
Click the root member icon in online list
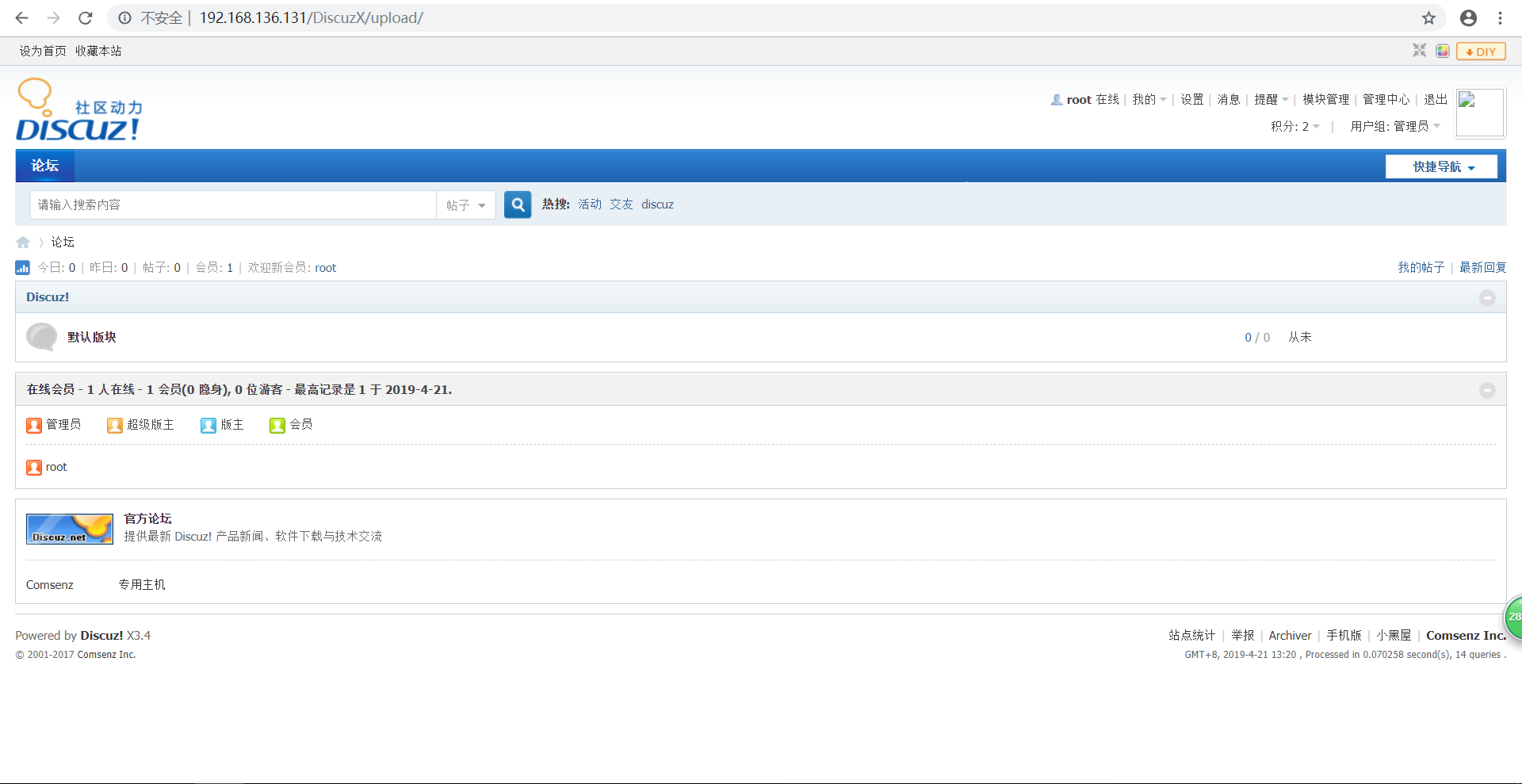point(34,468)
